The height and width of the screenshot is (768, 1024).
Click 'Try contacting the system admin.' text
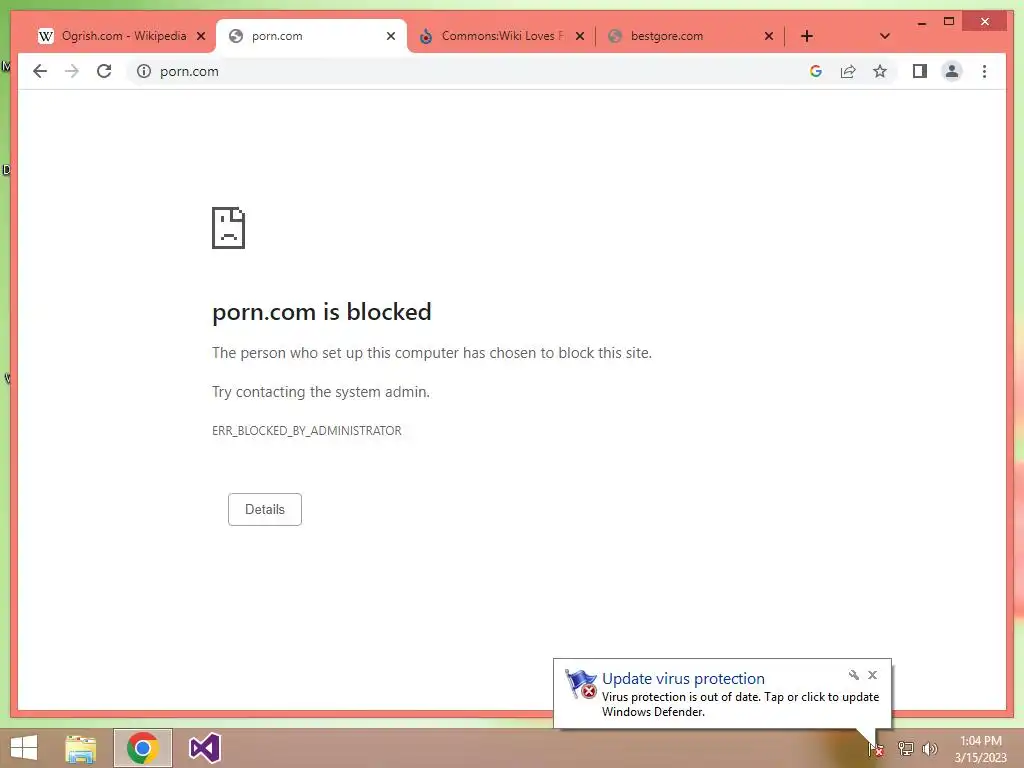tap(321, 392)
